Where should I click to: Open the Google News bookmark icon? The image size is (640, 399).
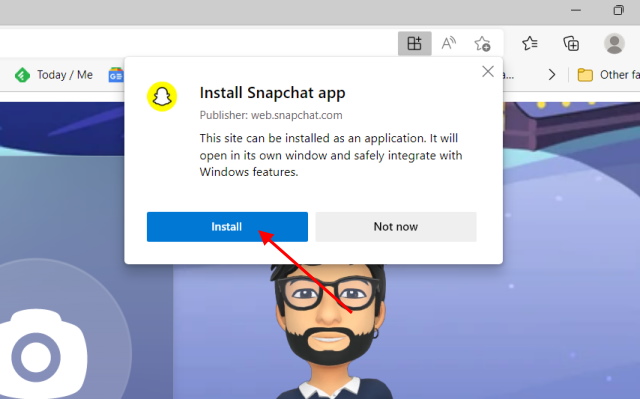point(116,75)
